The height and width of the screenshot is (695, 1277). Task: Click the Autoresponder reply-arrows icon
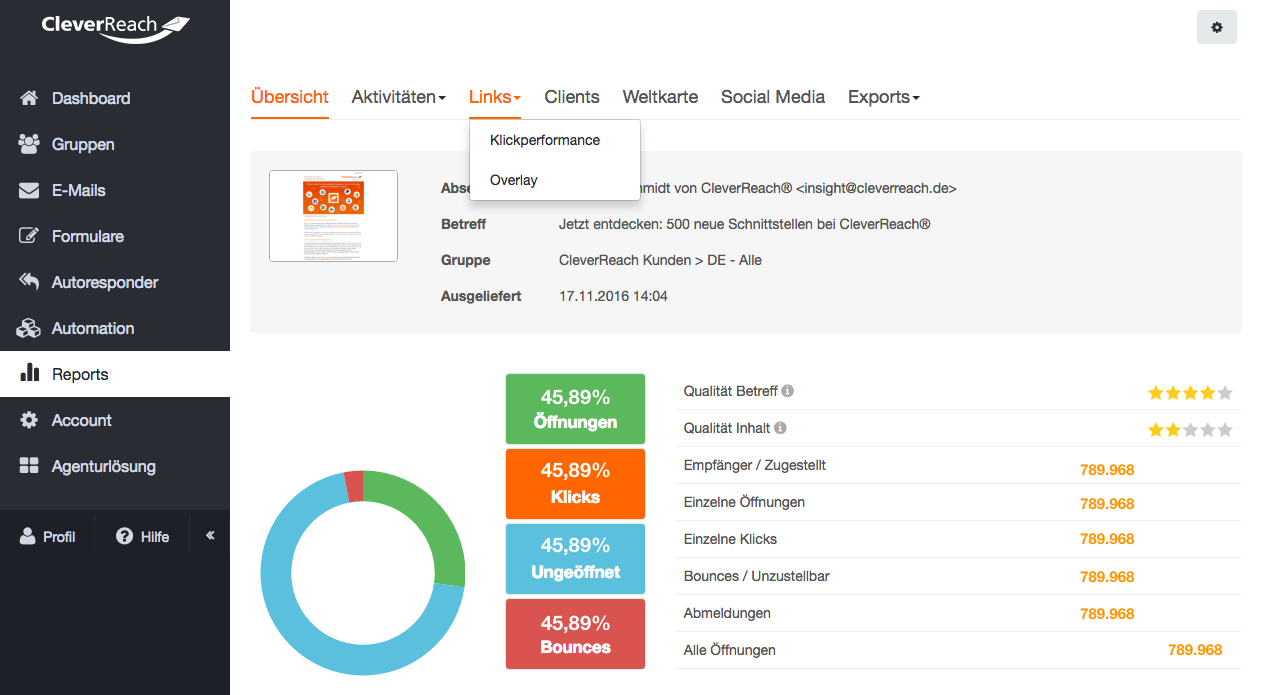tap(29, 282)
